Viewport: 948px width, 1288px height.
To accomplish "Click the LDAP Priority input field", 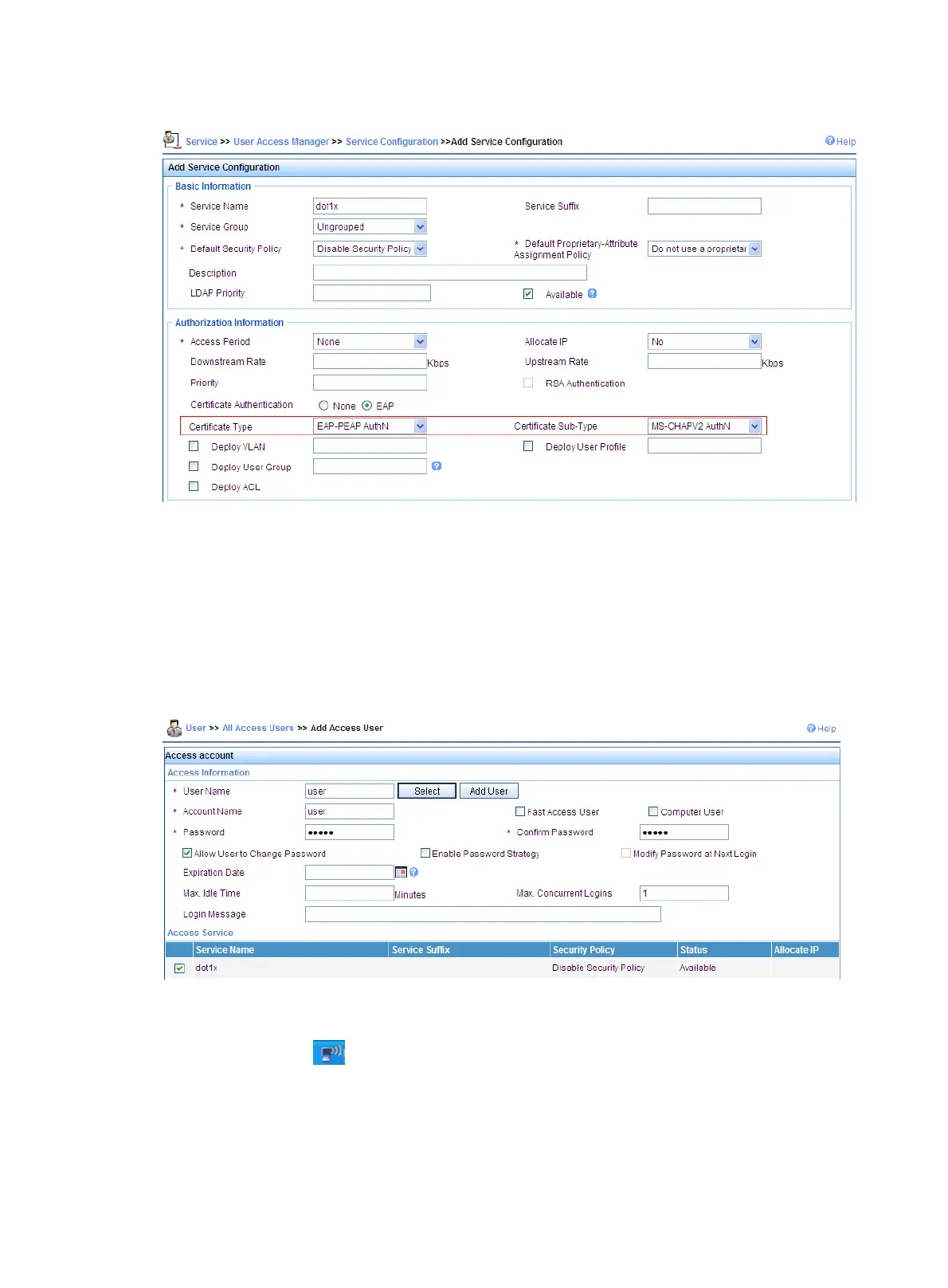I will pos(372,293).
